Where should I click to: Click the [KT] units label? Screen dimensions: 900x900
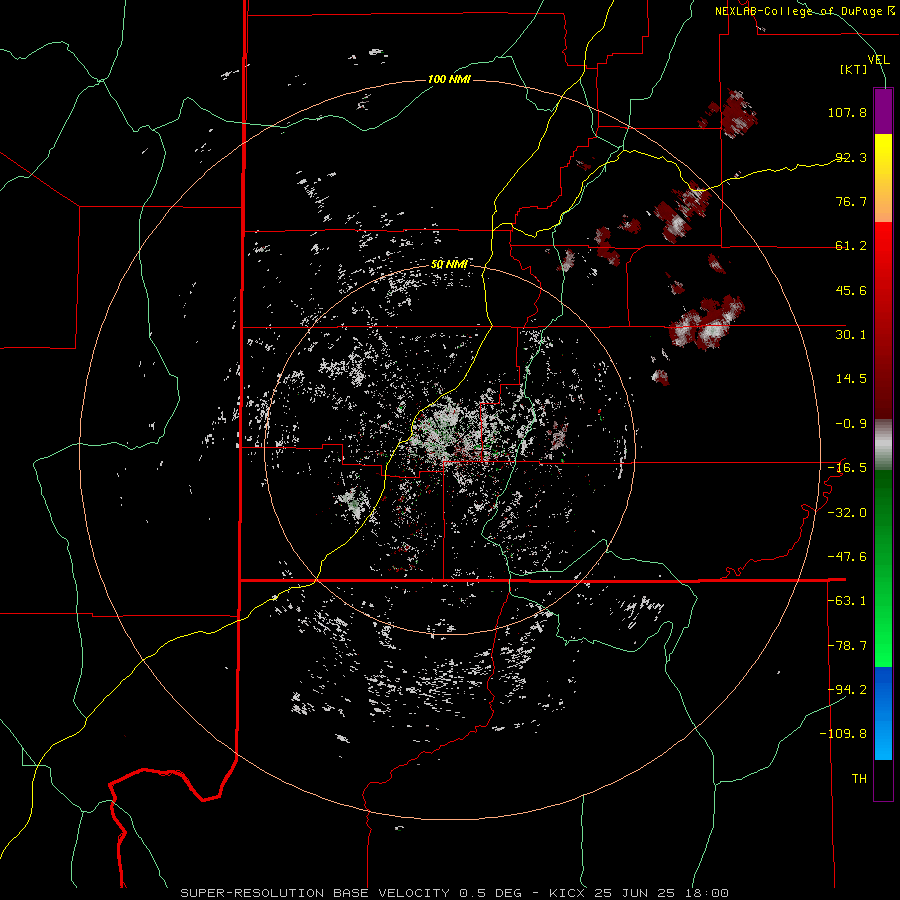click(854, 69)
